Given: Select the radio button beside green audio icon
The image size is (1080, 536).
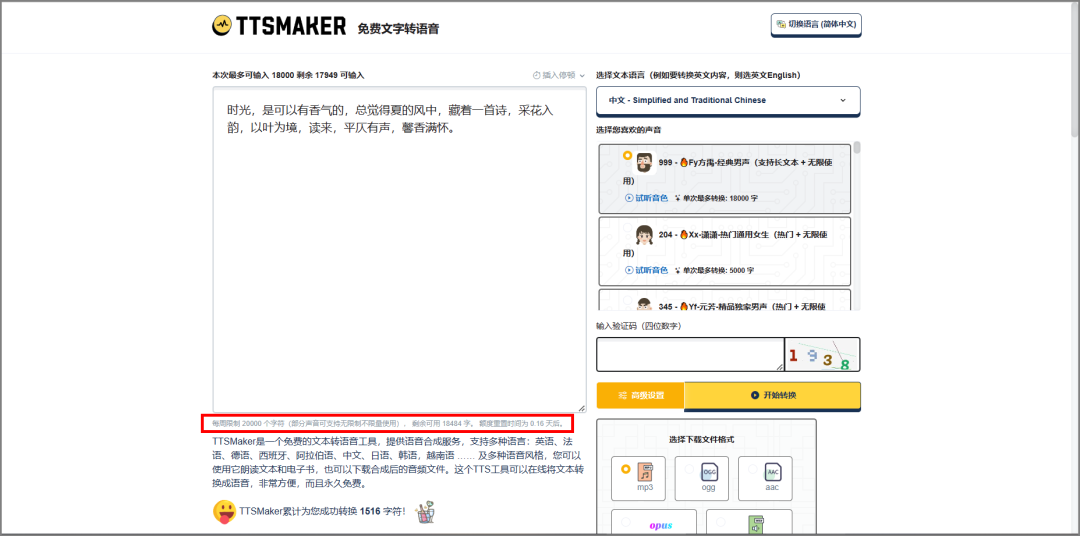Looking at the screenshot, I should point(720,522).
